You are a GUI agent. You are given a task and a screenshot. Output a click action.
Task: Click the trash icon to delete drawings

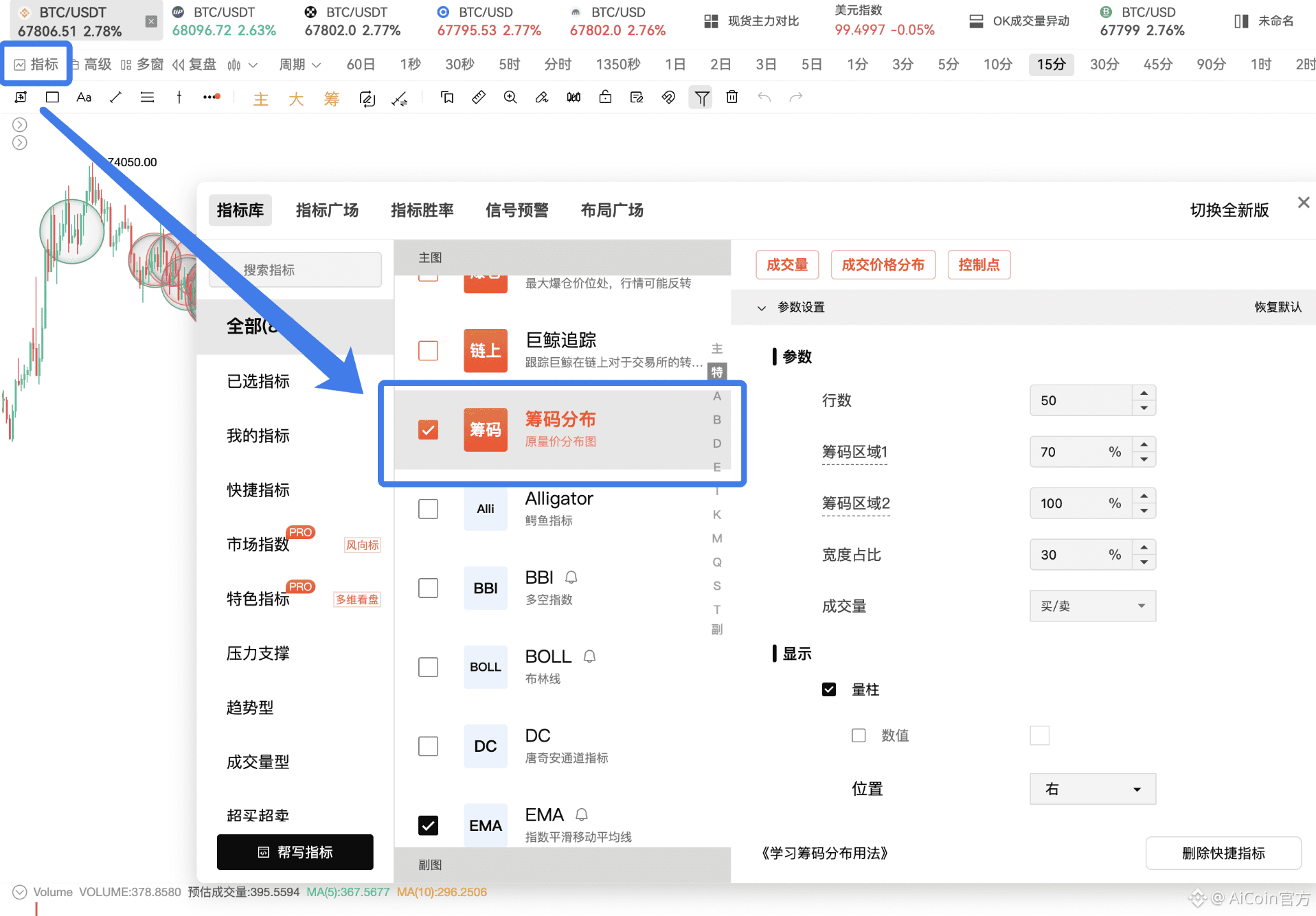[732, 98]
